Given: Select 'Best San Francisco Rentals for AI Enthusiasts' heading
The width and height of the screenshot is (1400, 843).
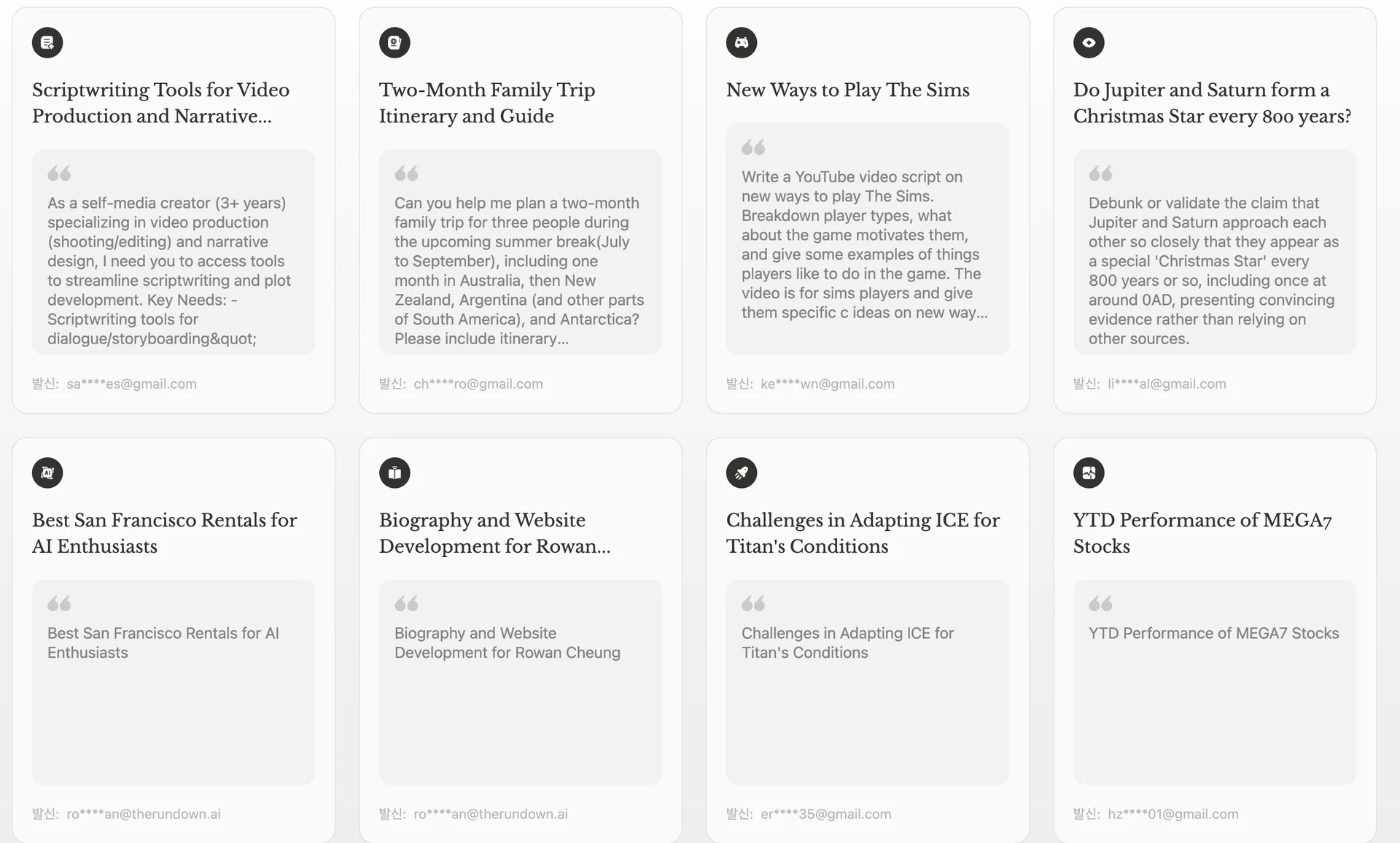Looking at the screenshot, I should (164, 533).
